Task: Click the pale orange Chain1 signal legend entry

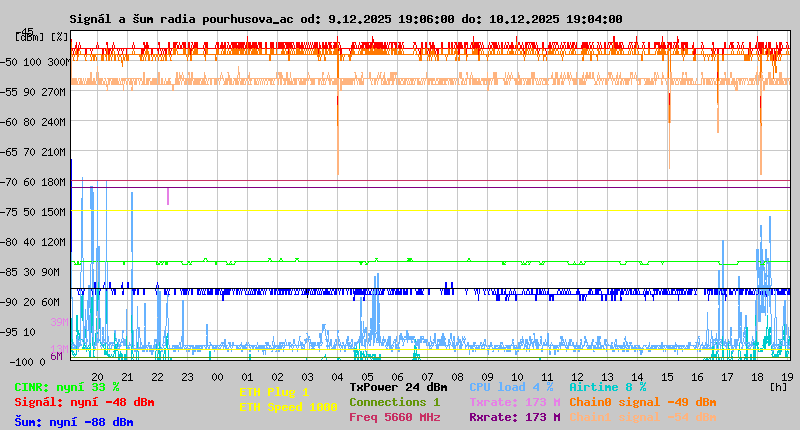Action: (x=642, y=417)
